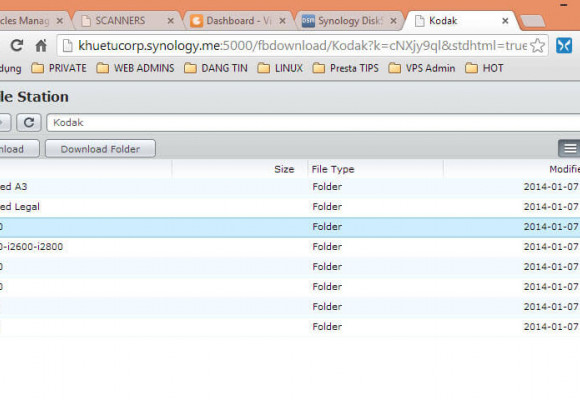Close the Dashboard tab
580x400 pixels.
pyautogui.click(x=282, y=21)
